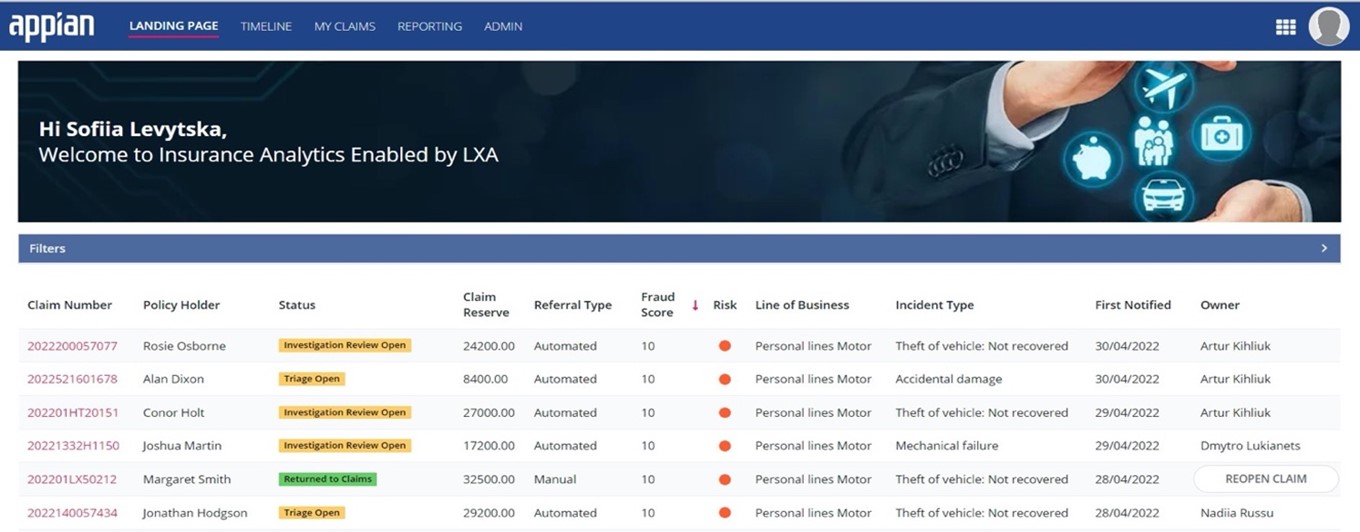Go to the Reporting tab
The image size is (1360, 532).
pos(429,27)
